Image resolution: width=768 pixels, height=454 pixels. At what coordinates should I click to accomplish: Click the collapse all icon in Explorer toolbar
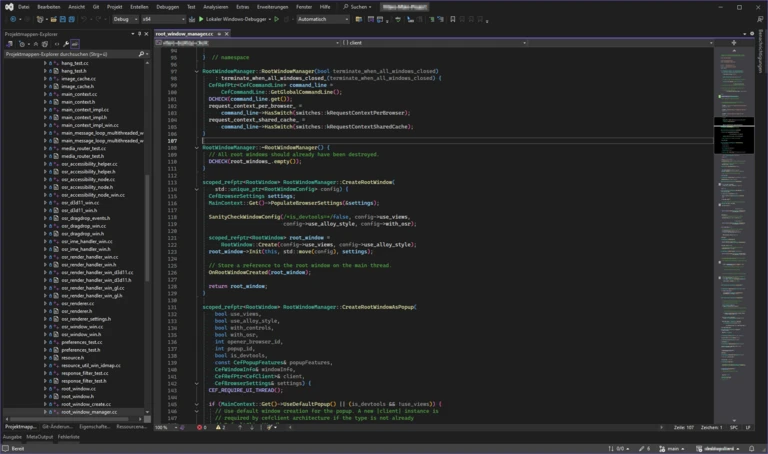[36, 44]
